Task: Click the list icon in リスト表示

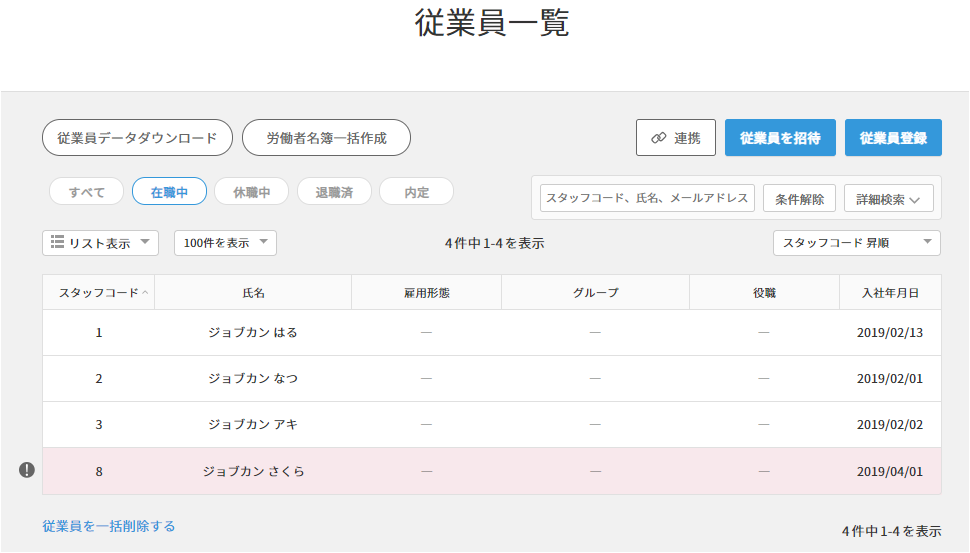Action: (x=58, y=242)
